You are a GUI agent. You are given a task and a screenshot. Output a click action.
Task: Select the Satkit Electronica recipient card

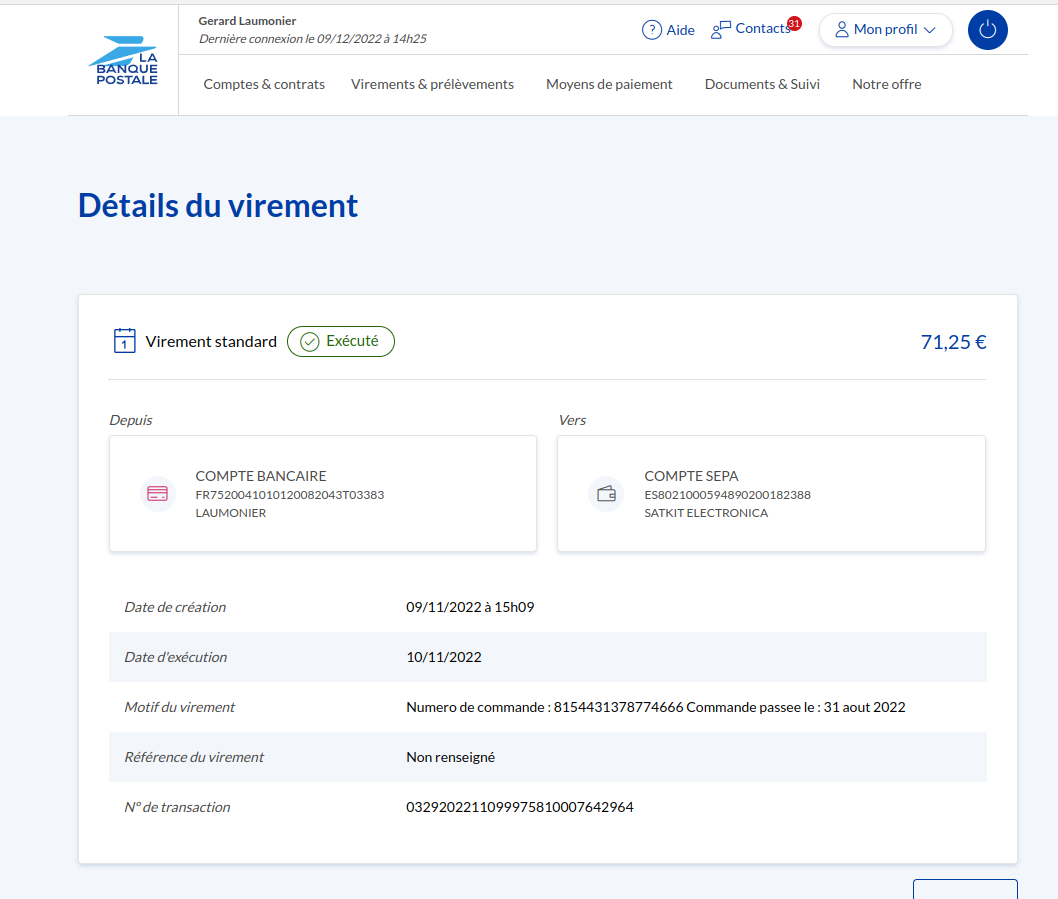(x=770, y=494)
